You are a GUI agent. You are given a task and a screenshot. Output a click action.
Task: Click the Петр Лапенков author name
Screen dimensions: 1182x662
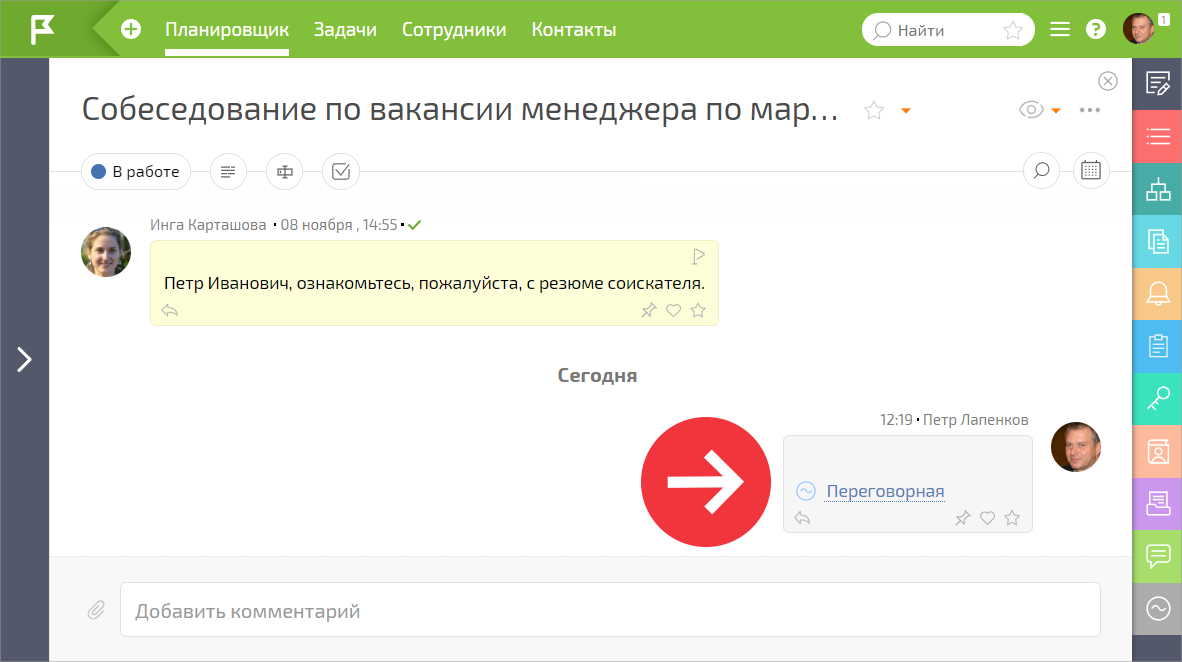(975, 420)
